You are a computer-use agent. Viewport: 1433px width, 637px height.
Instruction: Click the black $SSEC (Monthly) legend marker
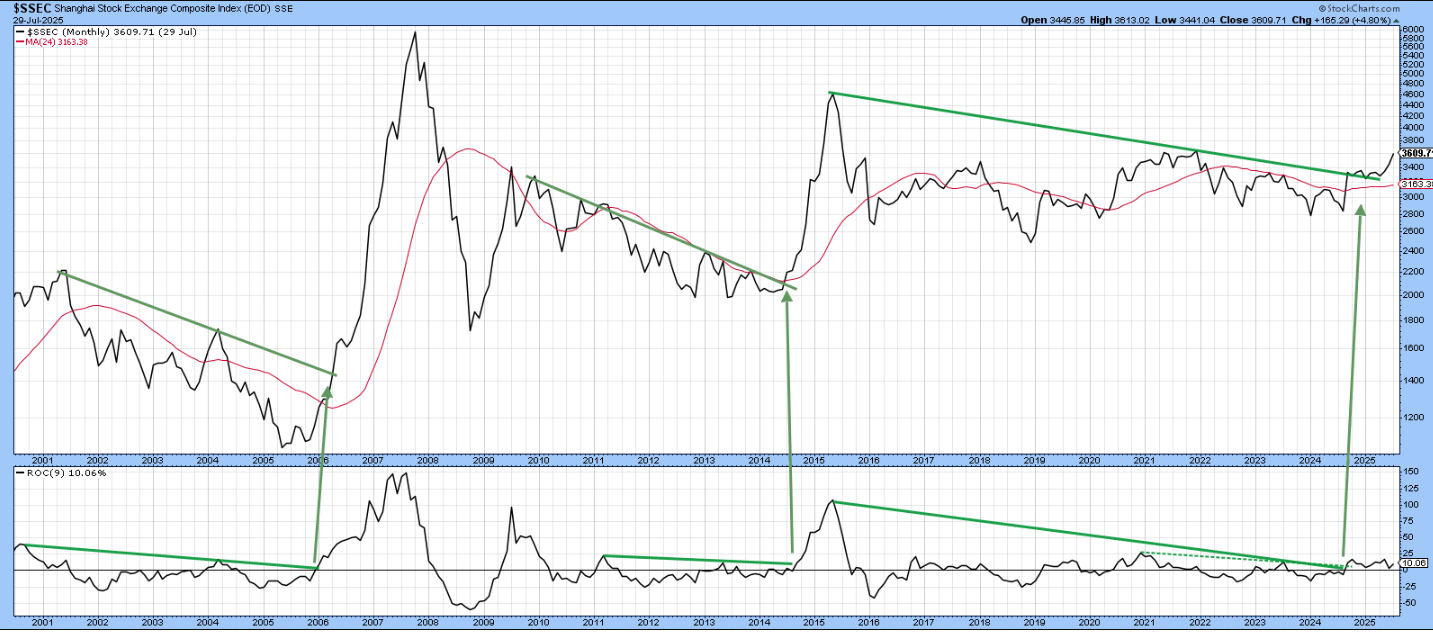(18, 32)
